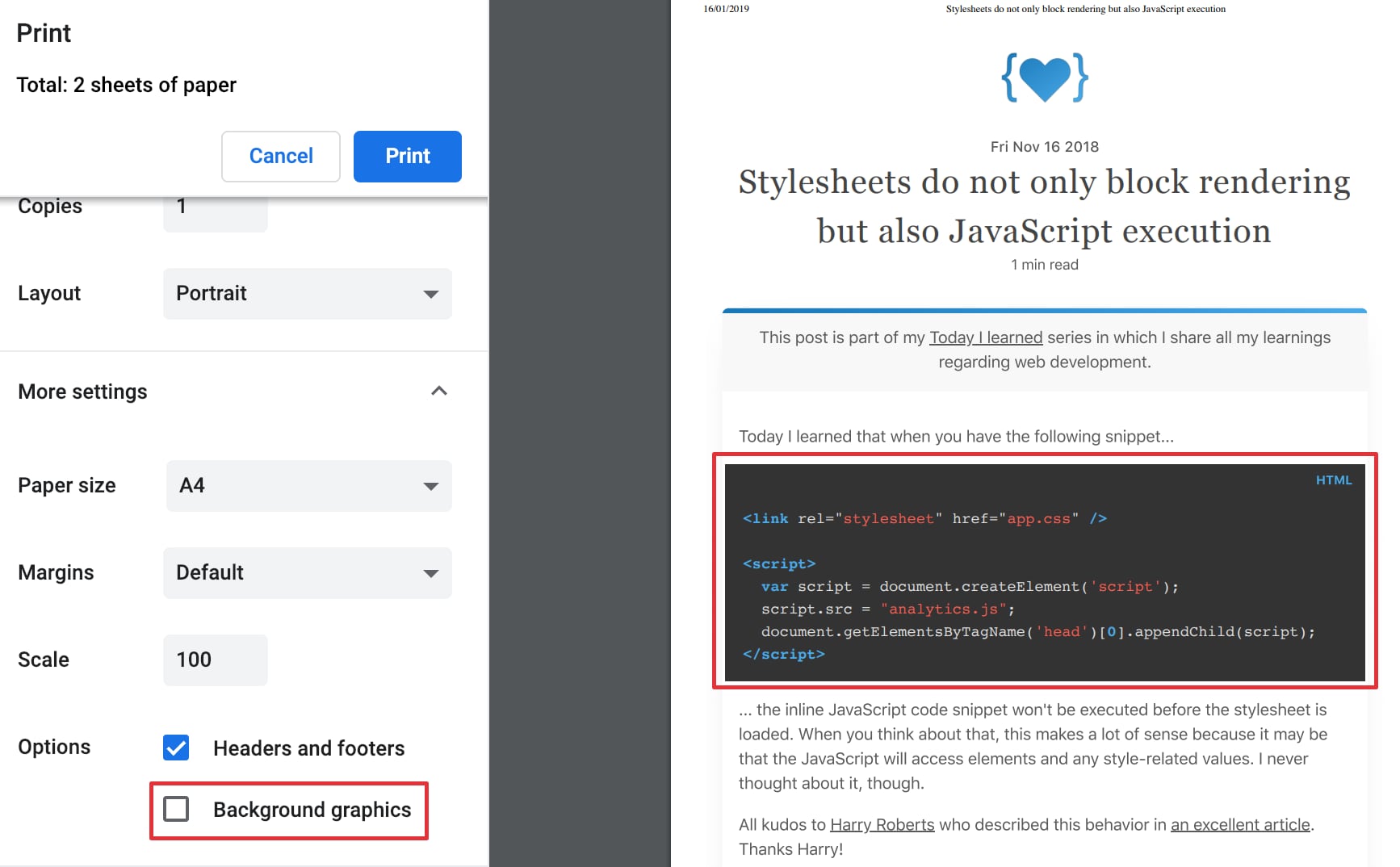Click the 'app.css' string in code
The image size is (1400, 867).
[x=1039, y=519]
